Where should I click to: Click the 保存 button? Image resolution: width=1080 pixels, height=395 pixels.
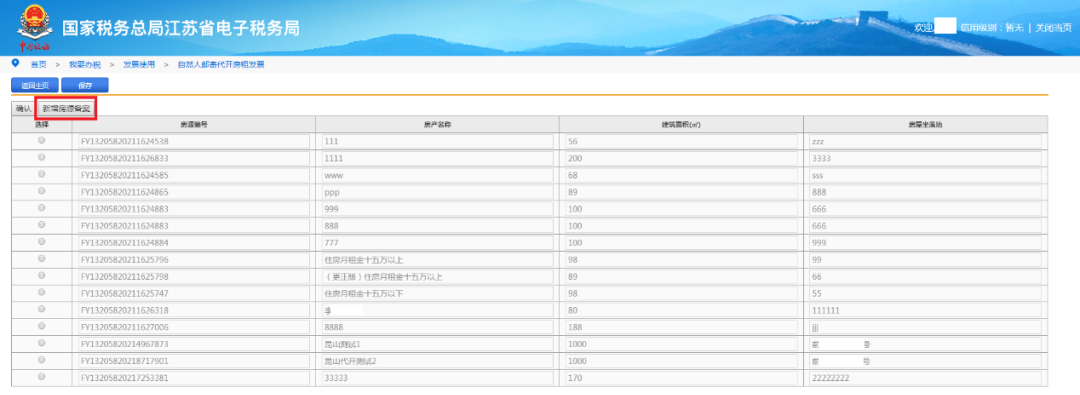click(x=85, y=85)
